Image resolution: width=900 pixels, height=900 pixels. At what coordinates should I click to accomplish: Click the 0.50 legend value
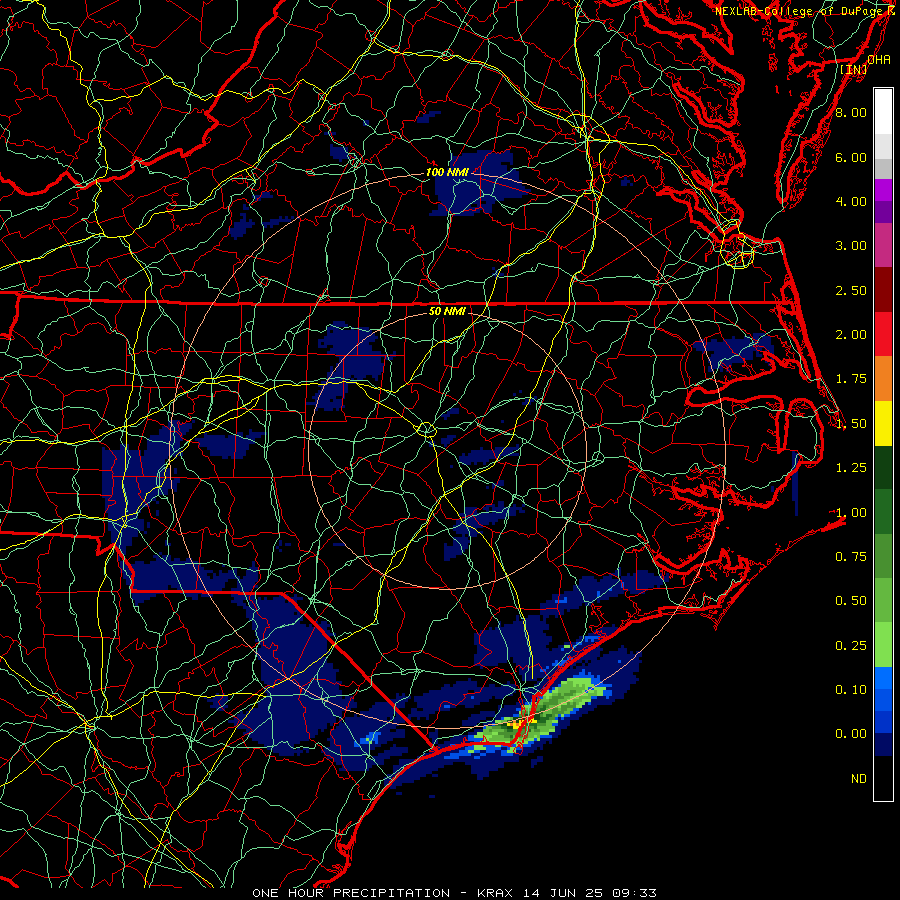point(851,601)
